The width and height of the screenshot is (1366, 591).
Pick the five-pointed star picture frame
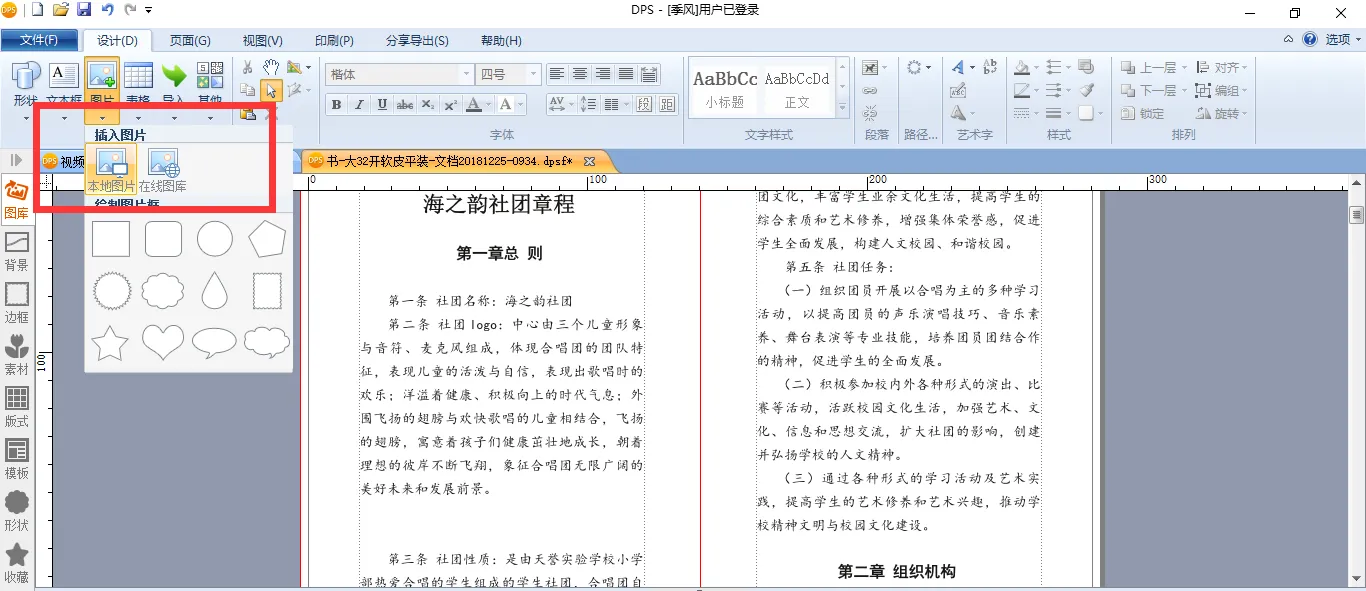[x=110, y=342]
